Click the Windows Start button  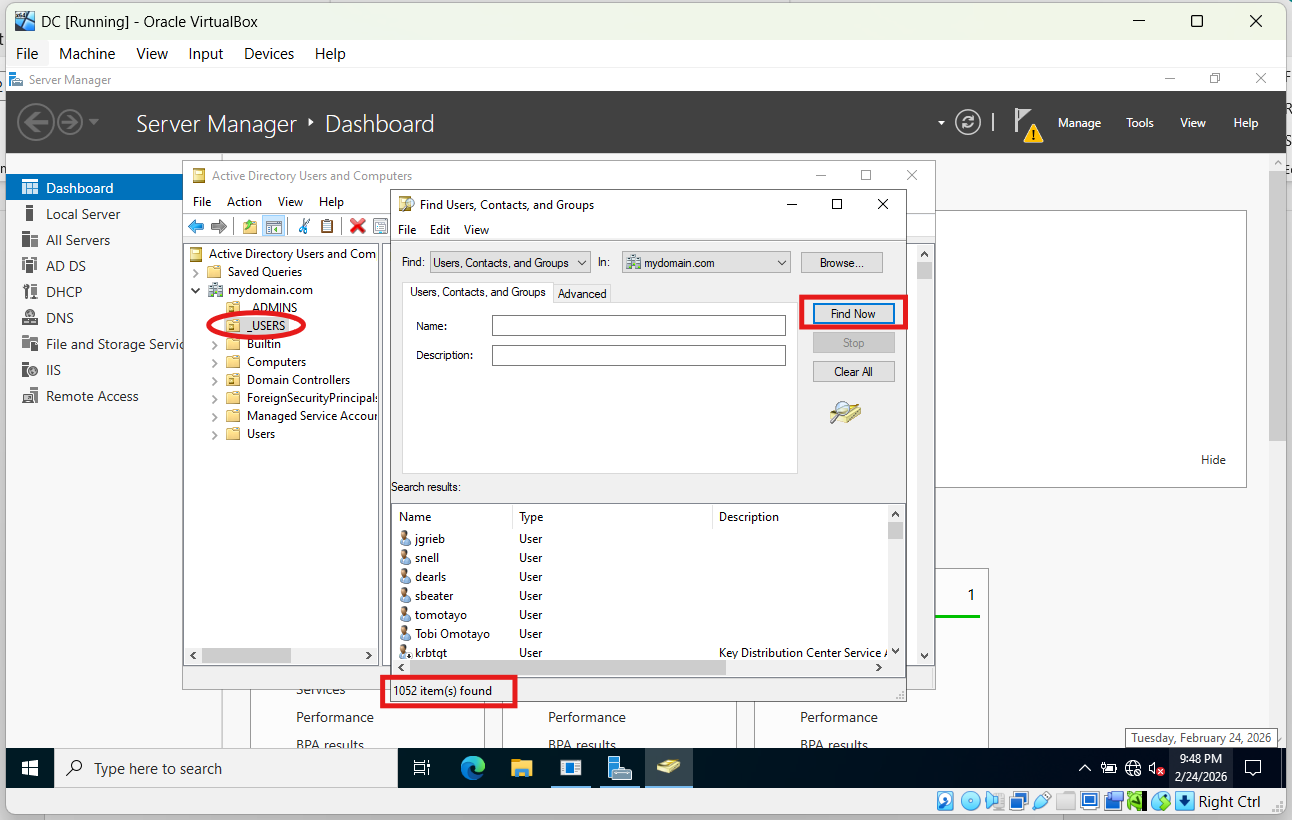click(x=30, y=768)
